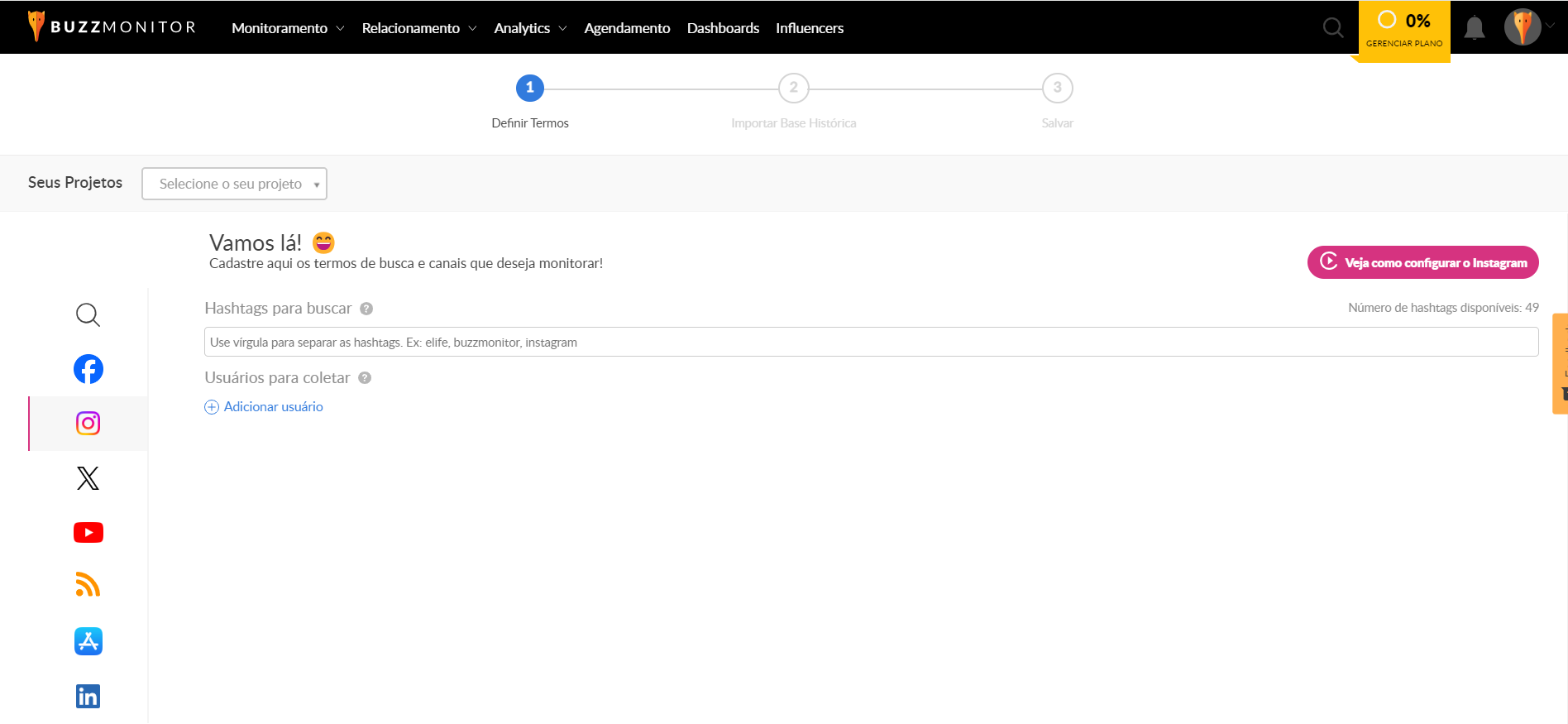The width and height of the screenshot is (1568, 724).
Task: Click the plus icon beside Adicionar usuário
Action: click(212, 407)
